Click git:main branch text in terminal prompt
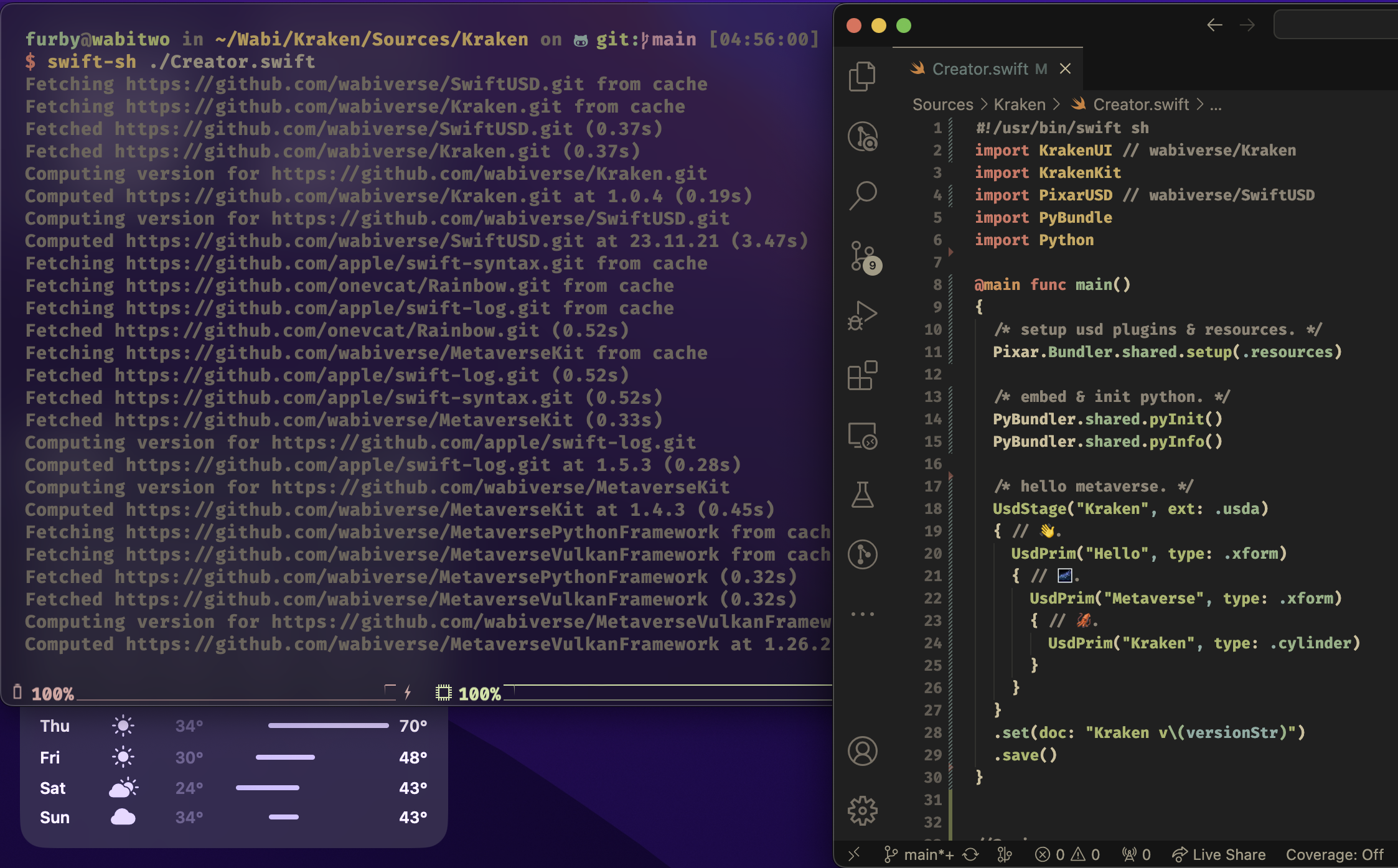The width and height of the screenshot is (1398, 868). [645, 39]
